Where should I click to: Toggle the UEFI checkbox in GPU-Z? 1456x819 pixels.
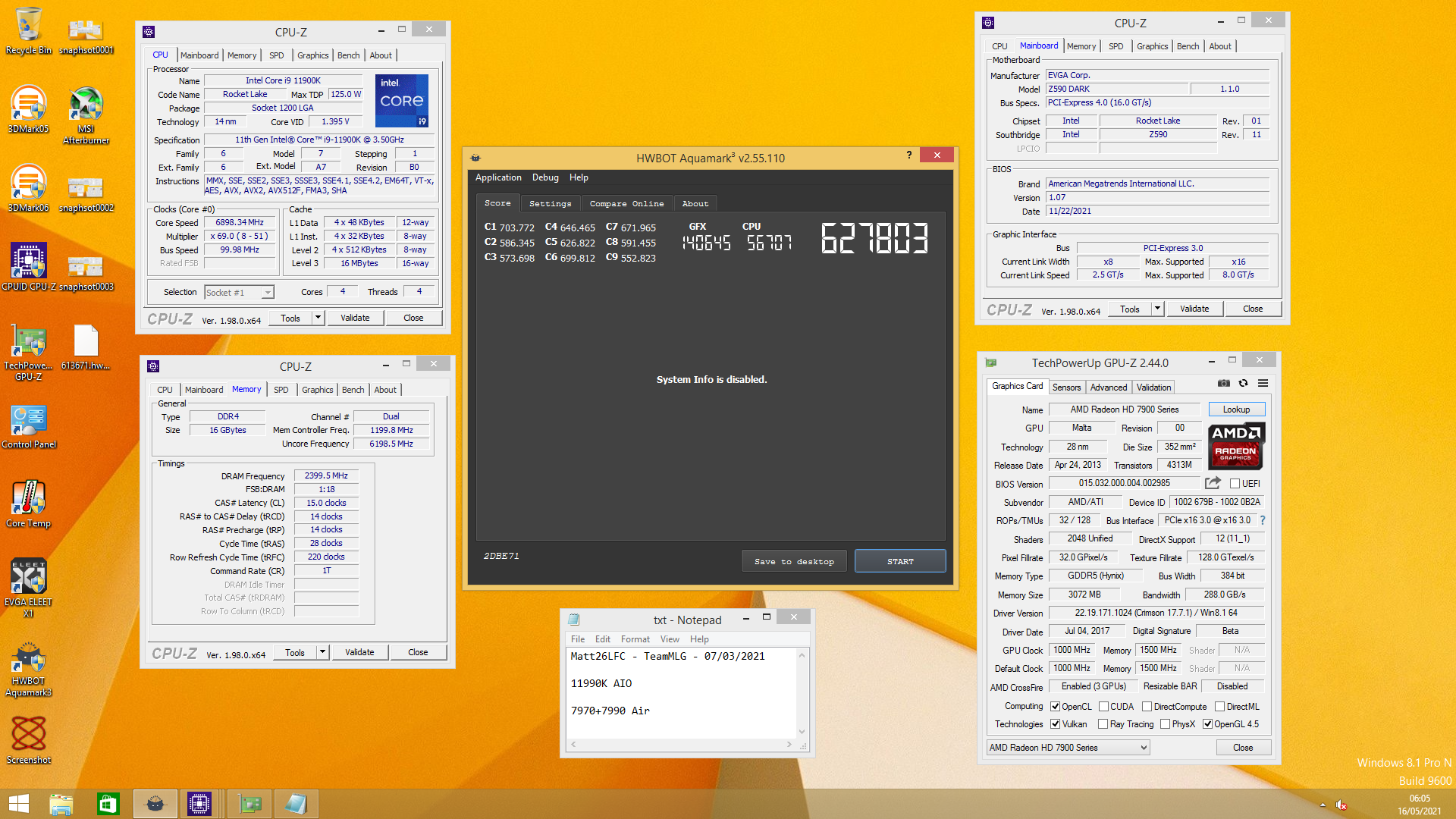click(1235, 484)
